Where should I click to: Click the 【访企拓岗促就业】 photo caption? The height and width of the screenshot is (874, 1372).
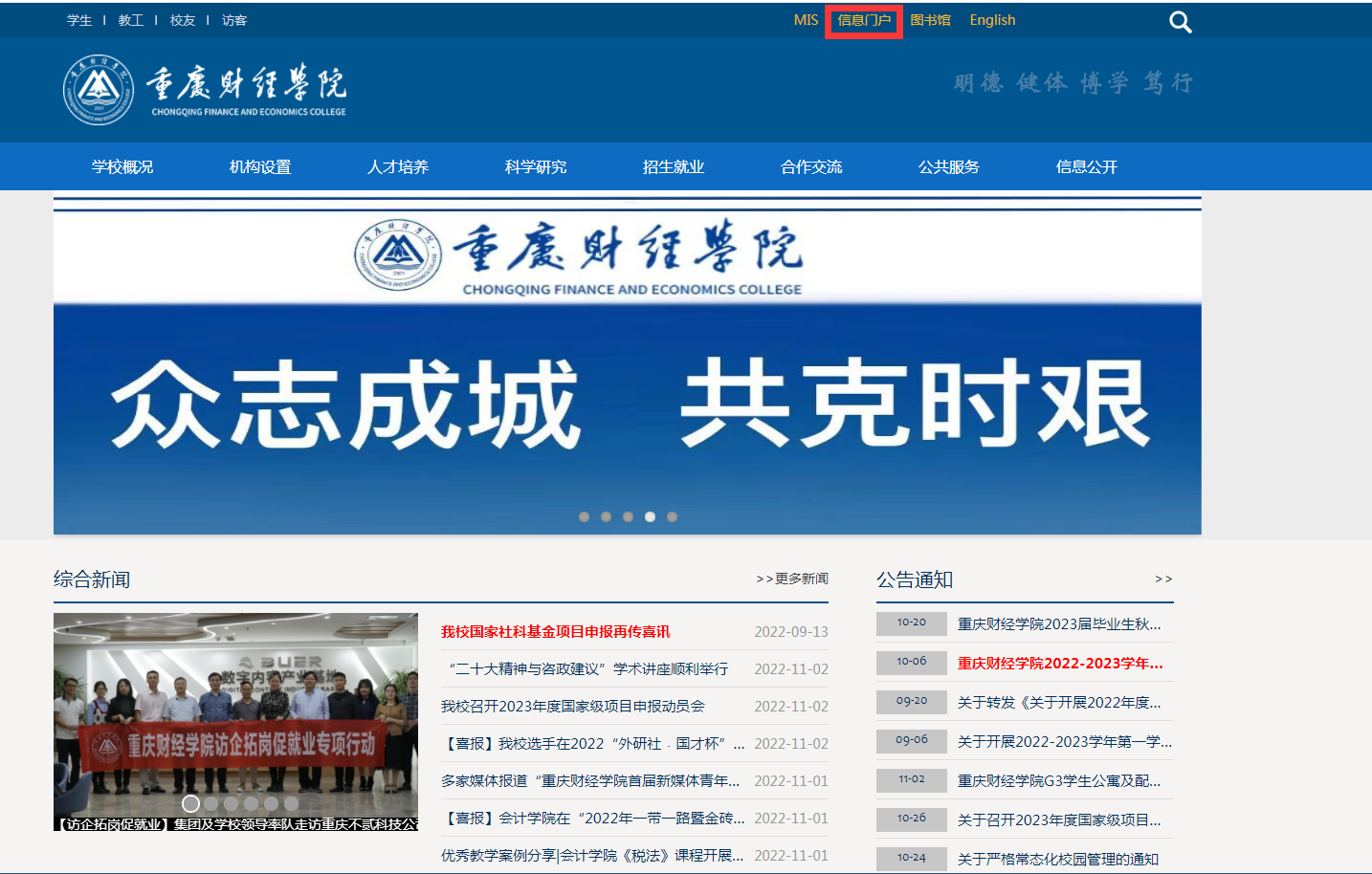235,823
